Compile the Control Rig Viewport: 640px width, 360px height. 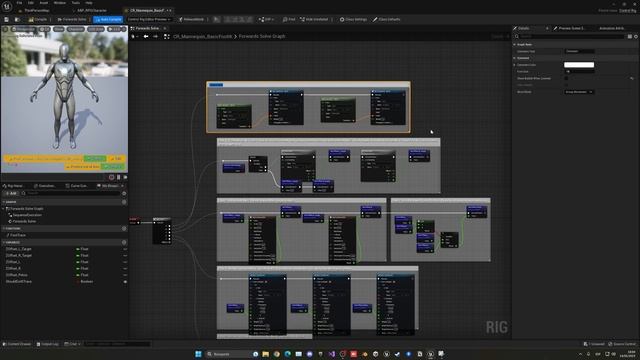[x=38, y=19]
